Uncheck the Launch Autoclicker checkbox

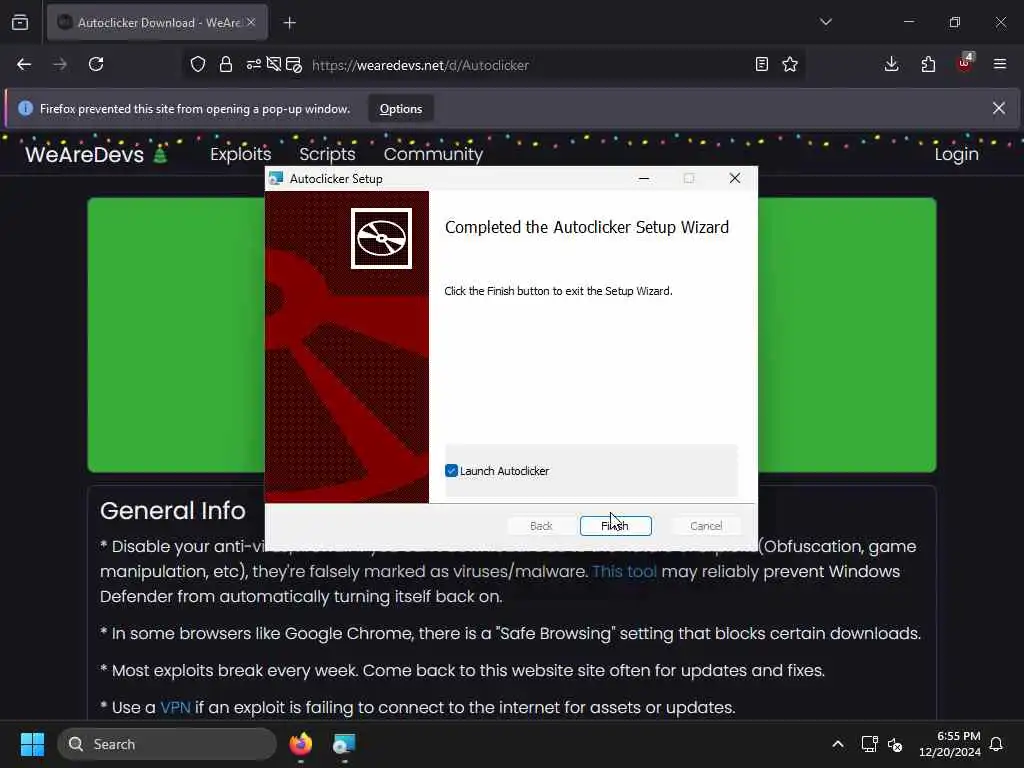tap(451, 471)
